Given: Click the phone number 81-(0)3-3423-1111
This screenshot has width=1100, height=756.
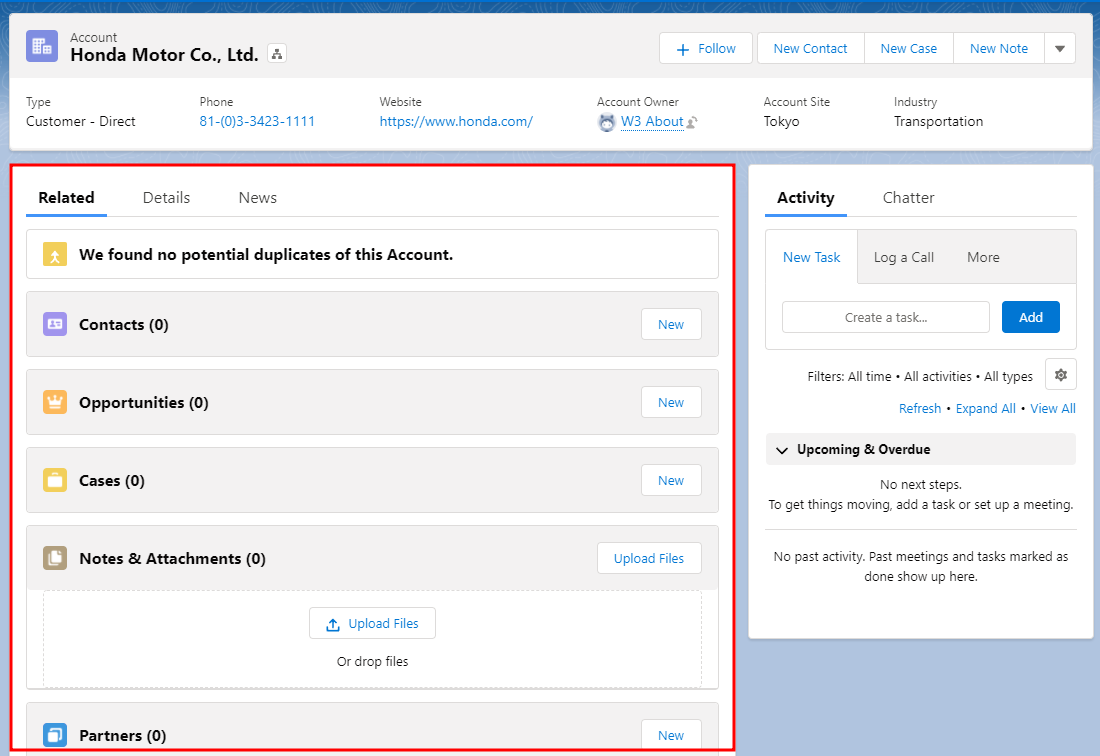Looking at the screenshot, I should pos(257,121).
